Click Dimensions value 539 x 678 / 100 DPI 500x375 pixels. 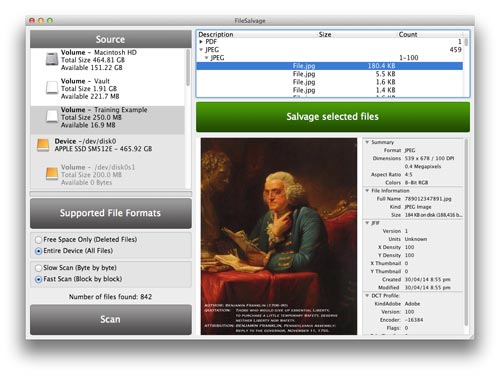tap(429, 158)
